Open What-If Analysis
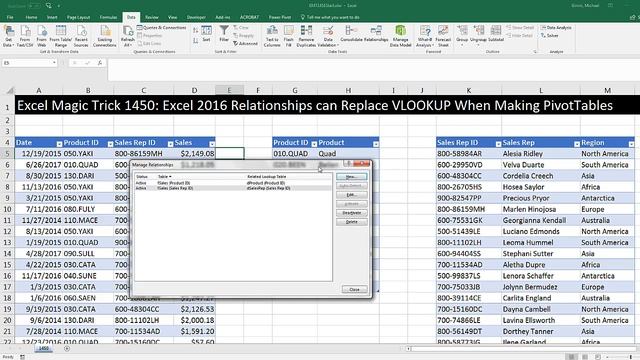This screenshot has width=640, height=360. tap(424, 36)
